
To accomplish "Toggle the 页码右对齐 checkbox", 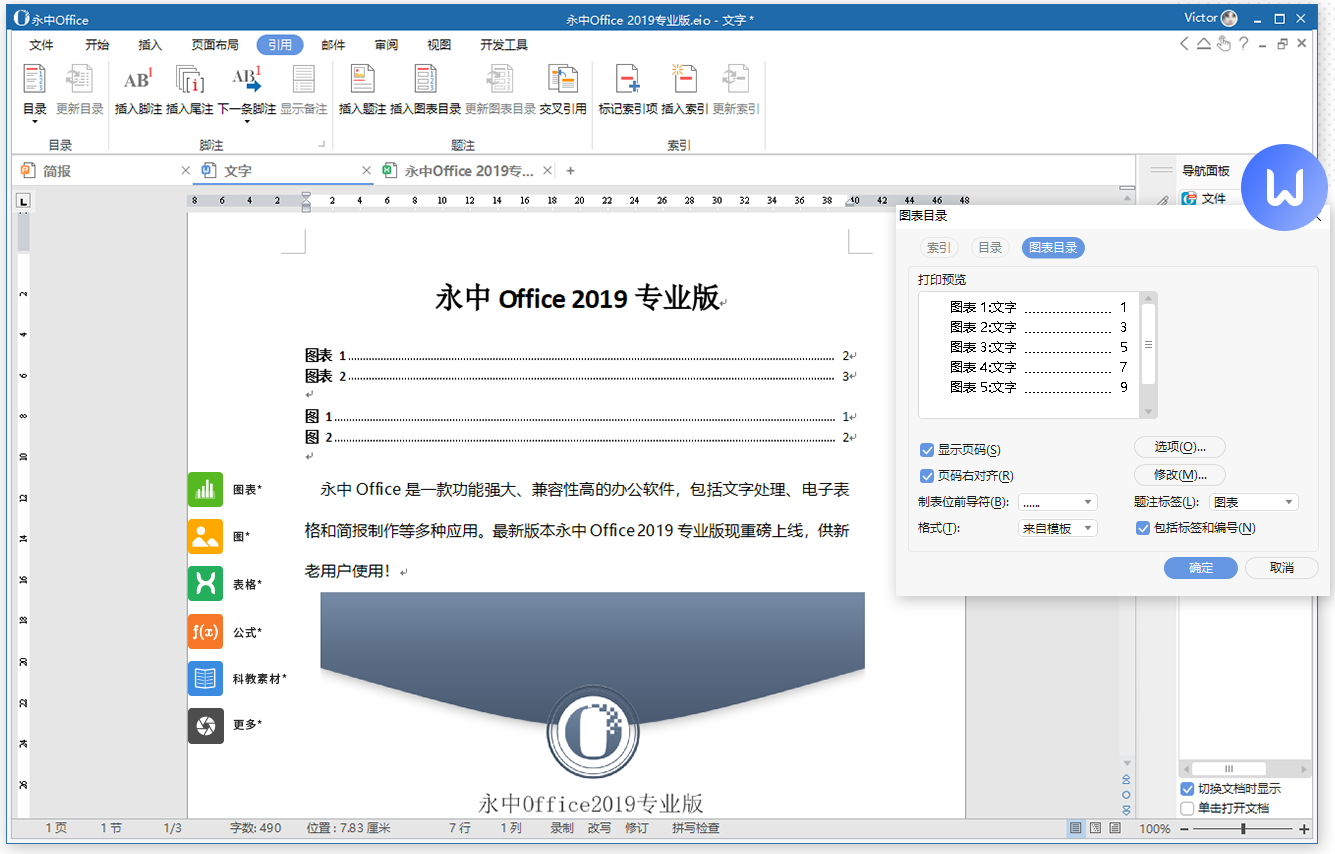I will tap(927, 476).
